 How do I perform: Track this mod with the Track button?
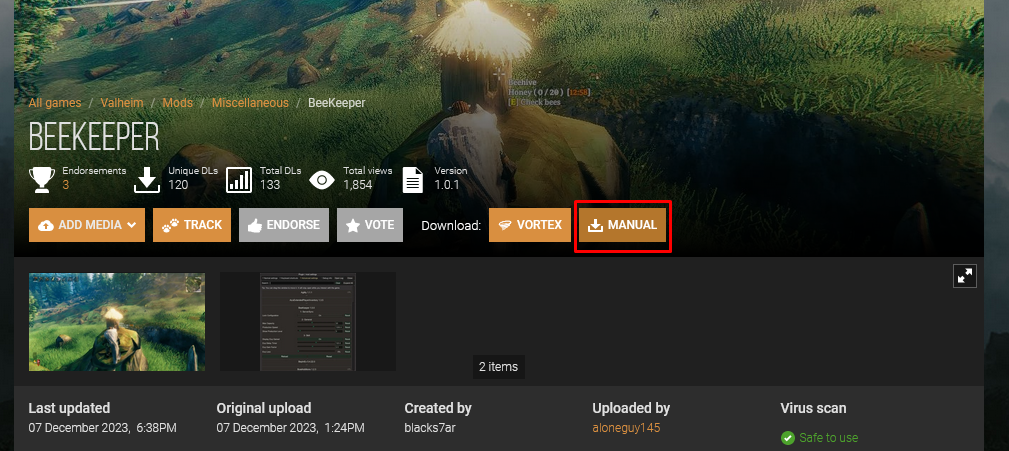[192, 225]
